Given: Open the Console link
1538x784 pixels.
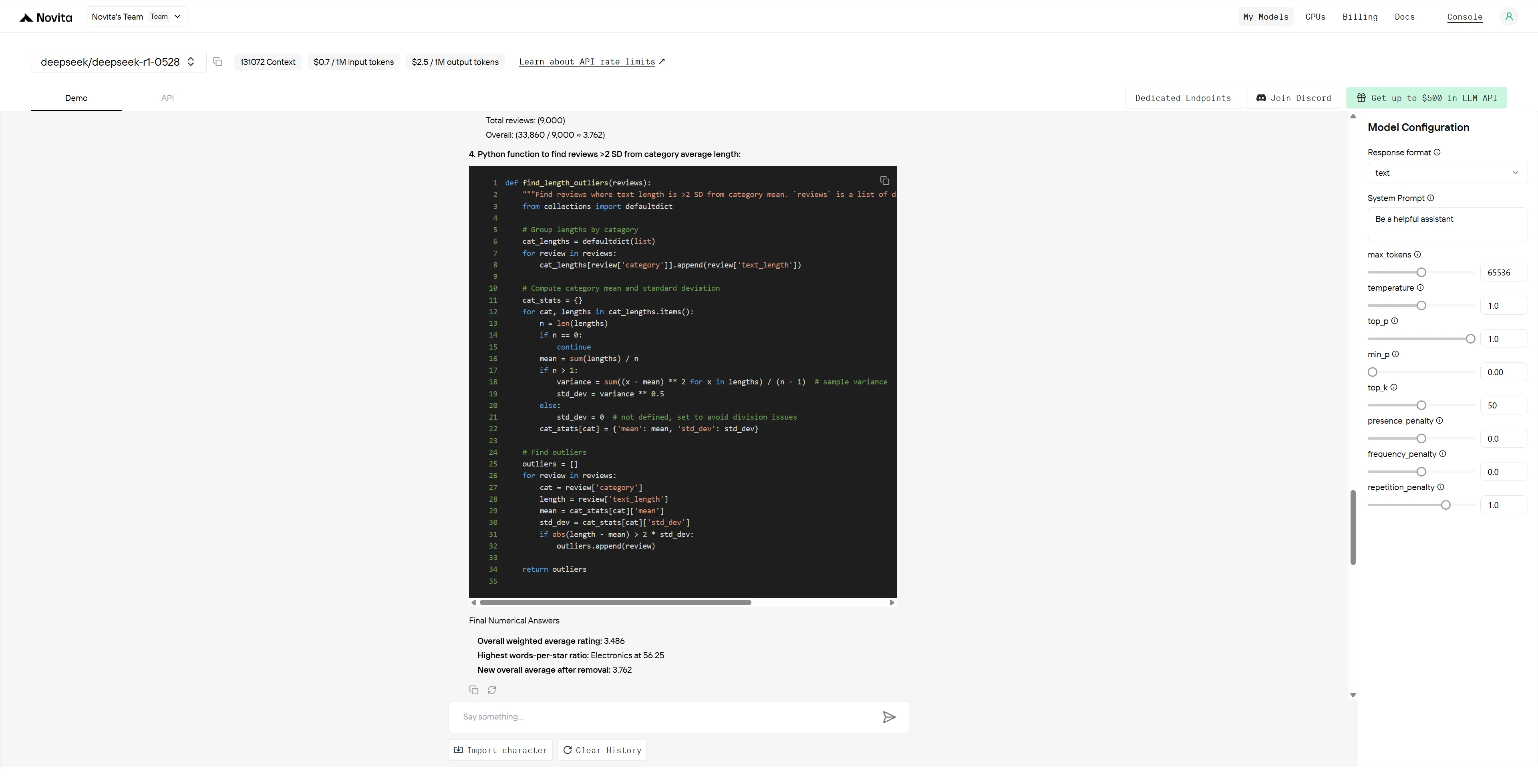Looking at the screenshot, I should point(1465,17).
